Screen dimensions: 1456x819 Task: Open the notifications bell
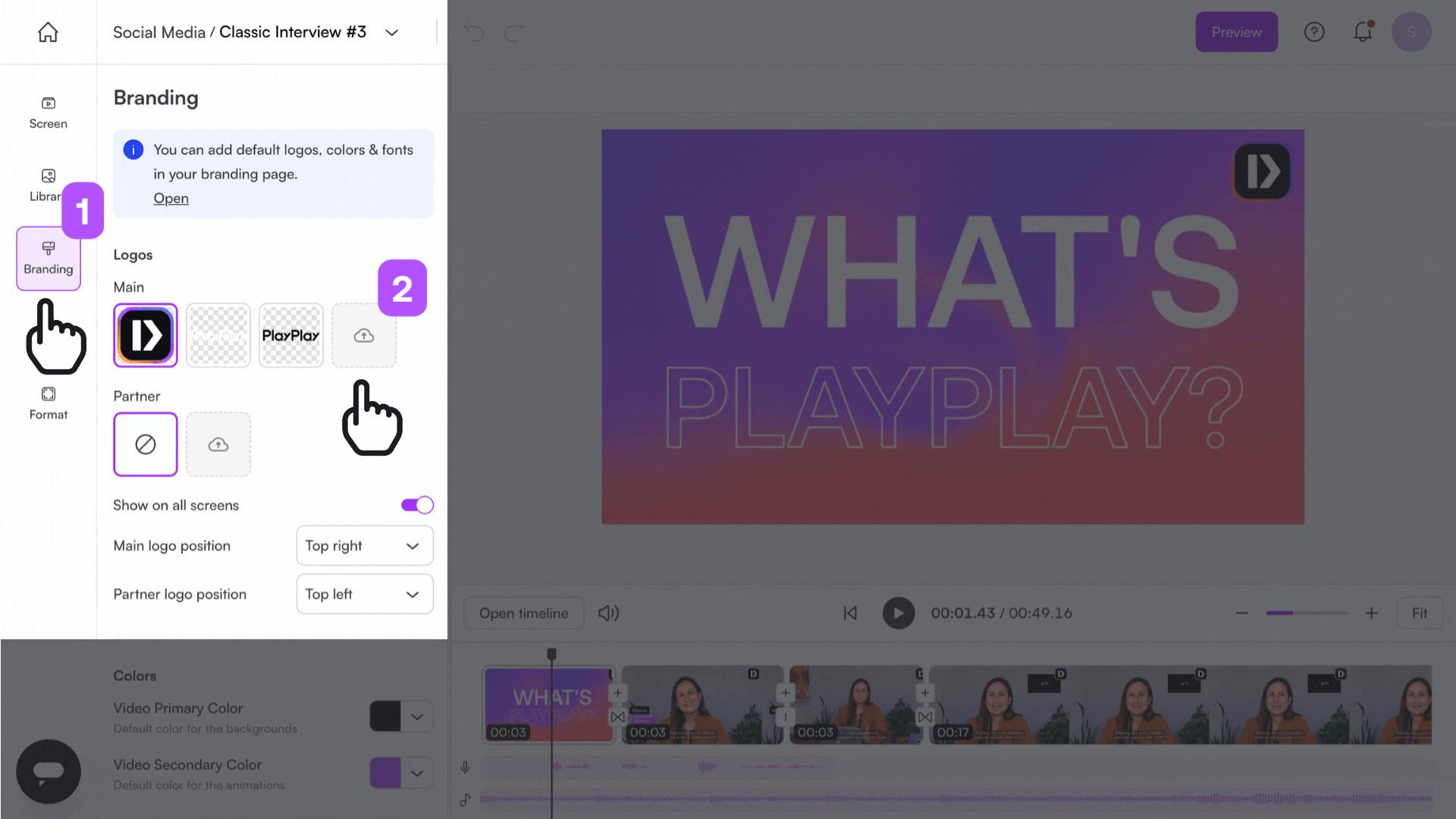tap(1363, 32)
